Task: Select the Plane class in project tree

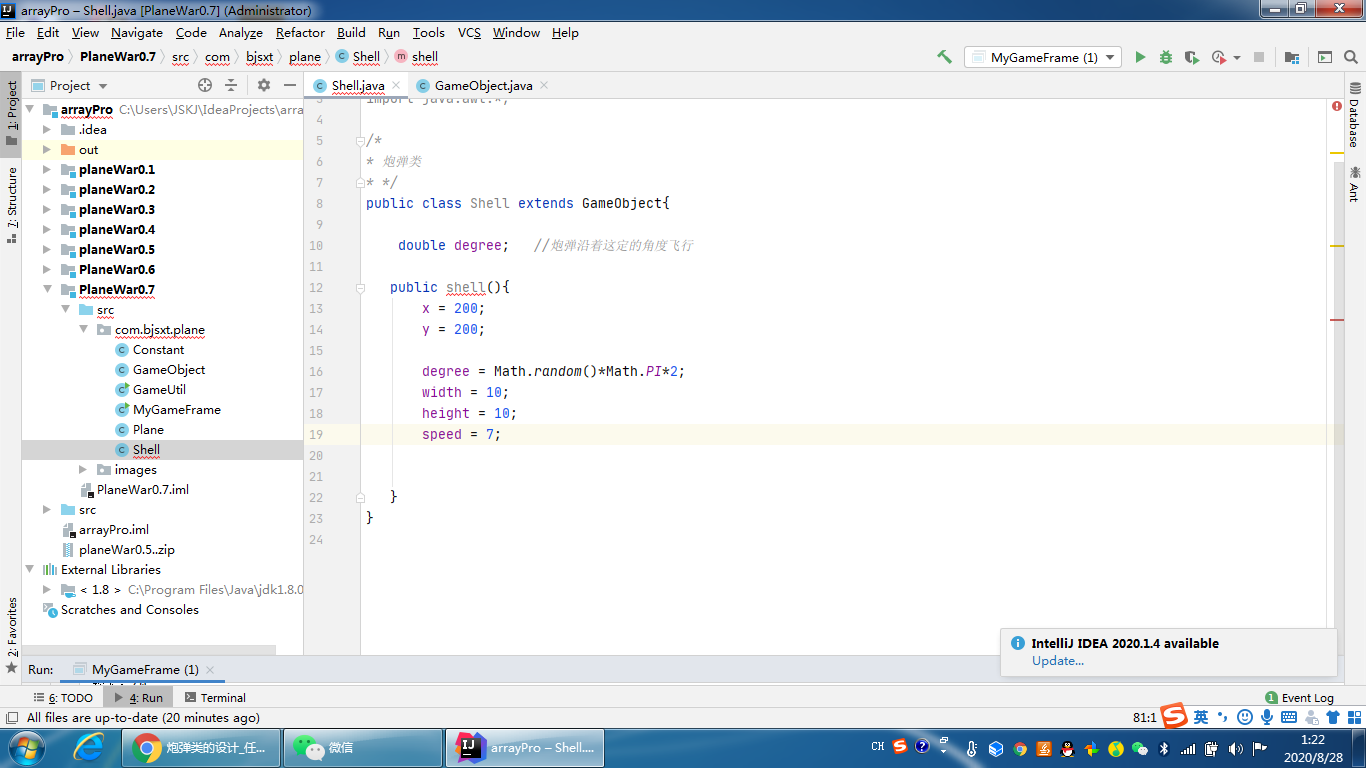Action: [148, 429]
